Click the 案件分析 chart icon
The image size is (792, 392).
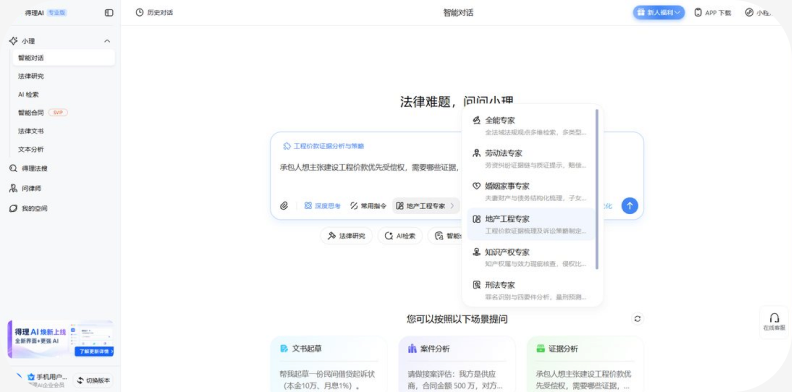[x=412, y=349]
